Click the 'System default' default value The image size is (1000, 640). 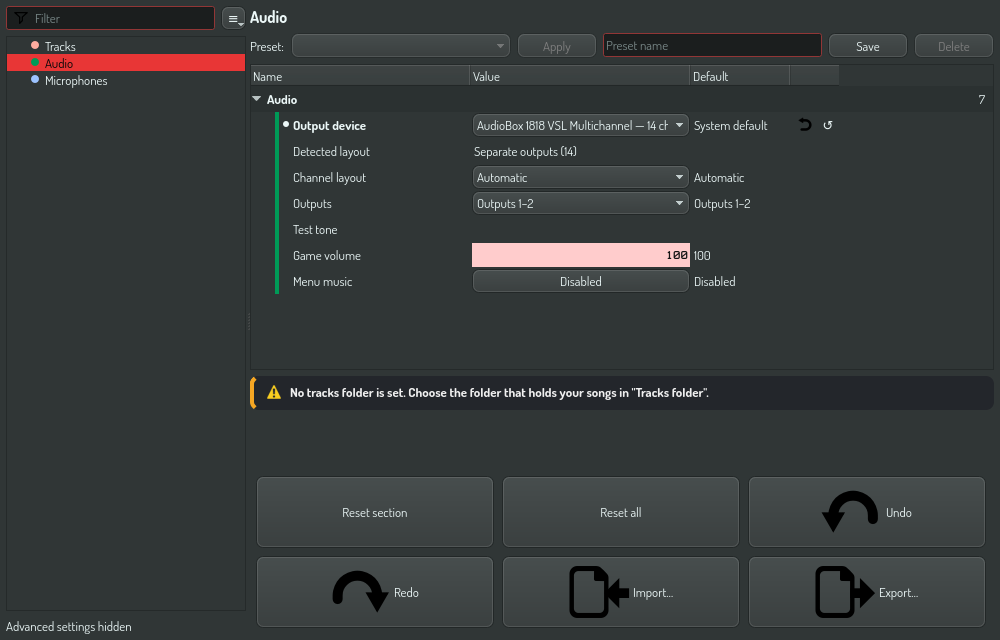coord(730,126)
